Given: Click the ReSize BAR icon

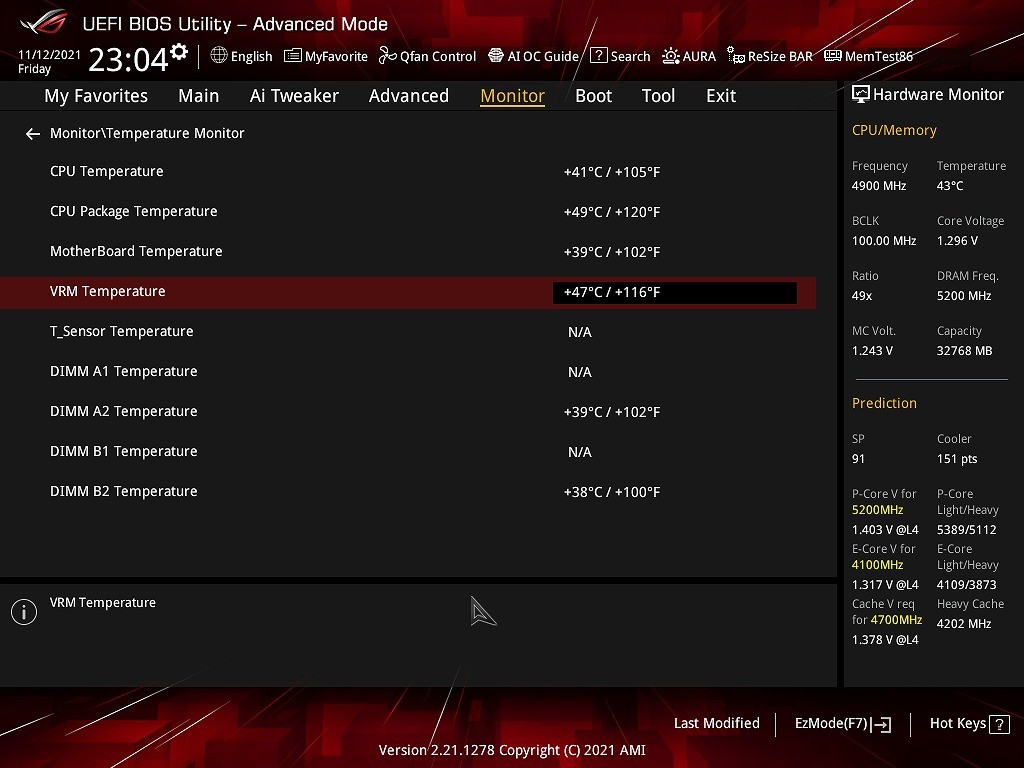Looking at the screenshot, I should click(x=735, y=56).
